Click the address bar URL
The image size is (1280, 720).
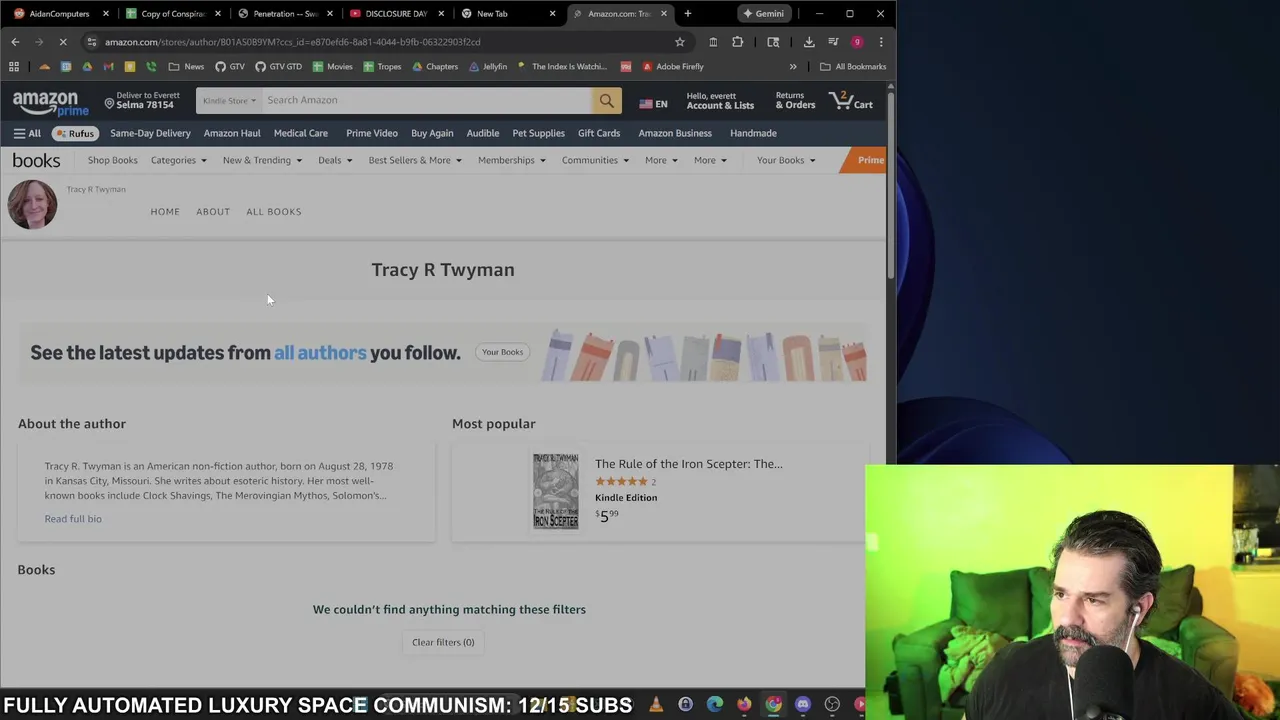coord(292,42)
